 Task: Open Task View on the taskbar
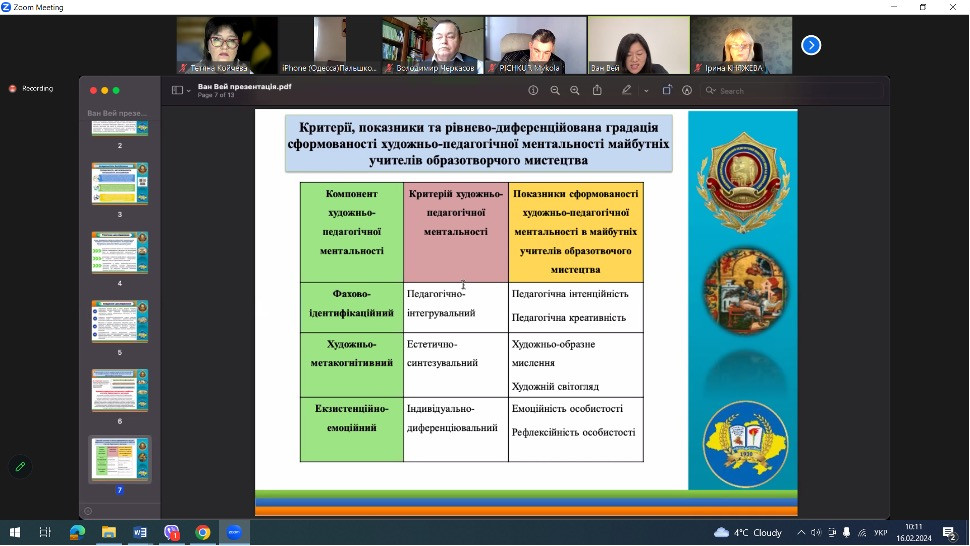point(45,532)
